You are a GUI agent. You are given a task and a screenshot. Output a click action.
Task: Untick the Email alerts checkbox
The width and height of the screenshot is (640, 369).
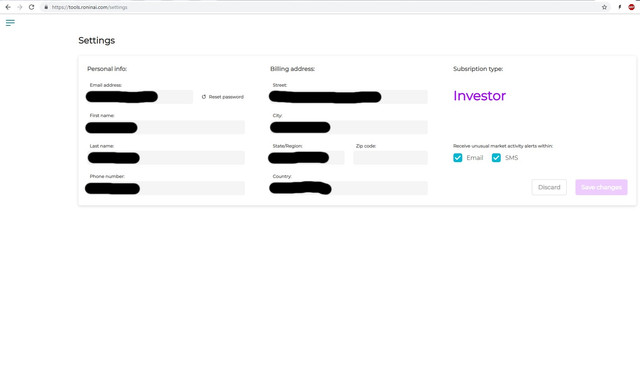tap(458, 158)
